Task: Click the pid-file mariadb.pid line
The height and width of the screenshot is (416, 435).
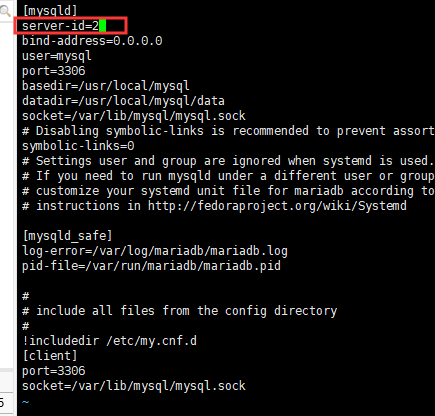Action: (x=151, y=266)
